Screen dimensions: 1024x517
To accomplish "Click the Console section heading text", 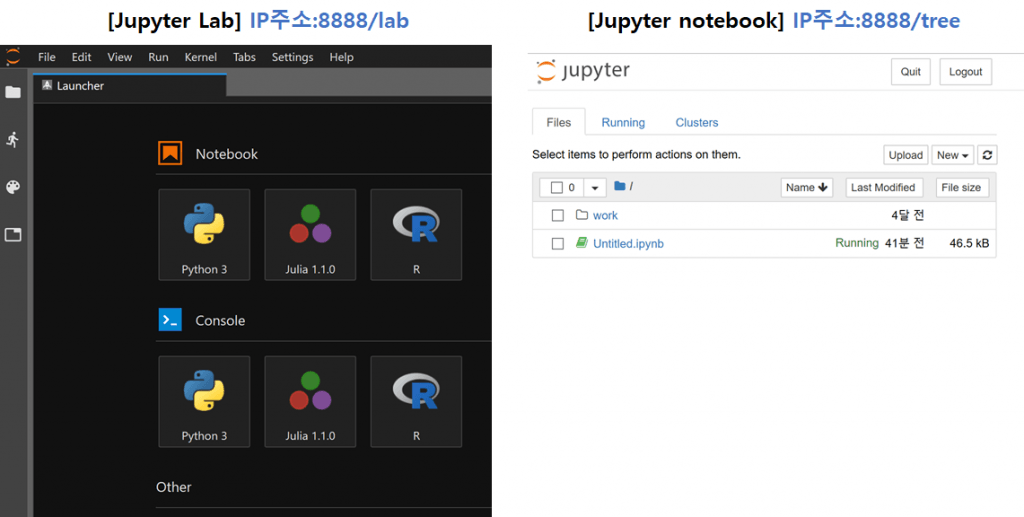I will 220,321.
